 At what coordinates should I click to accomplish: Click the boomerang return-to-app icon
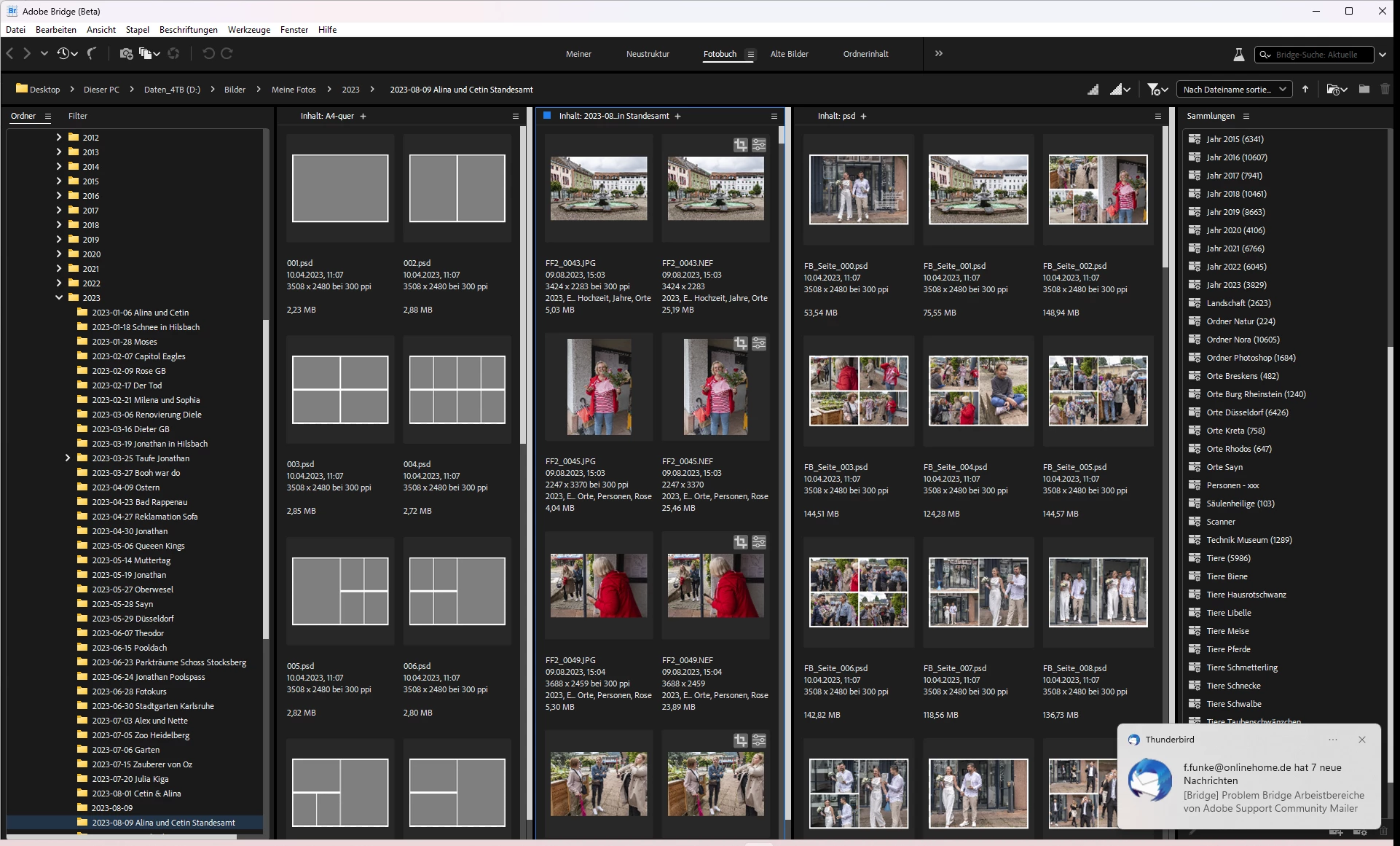click(x=92, y=54)
